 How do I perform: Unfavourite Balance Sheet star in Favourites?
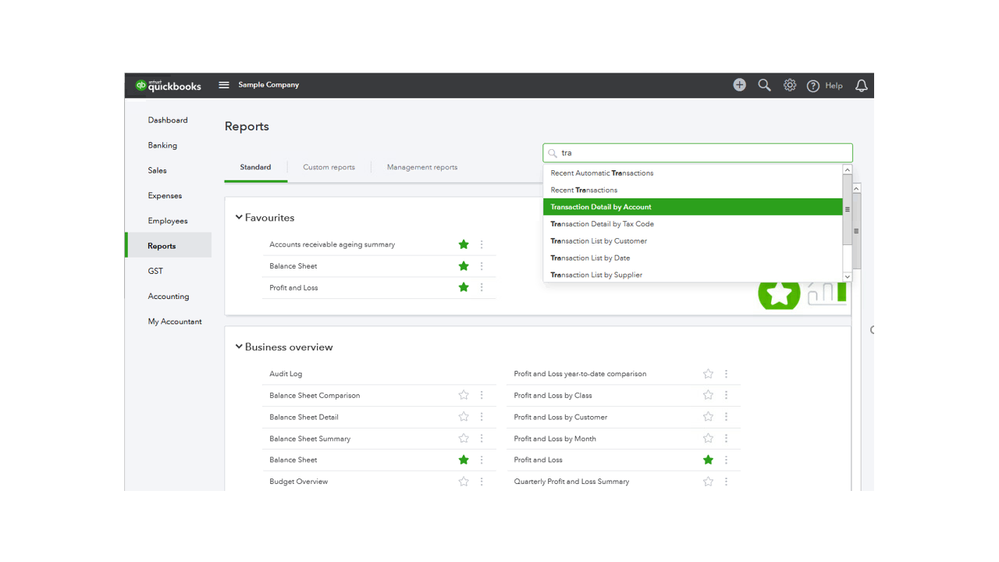coord(463,266)
